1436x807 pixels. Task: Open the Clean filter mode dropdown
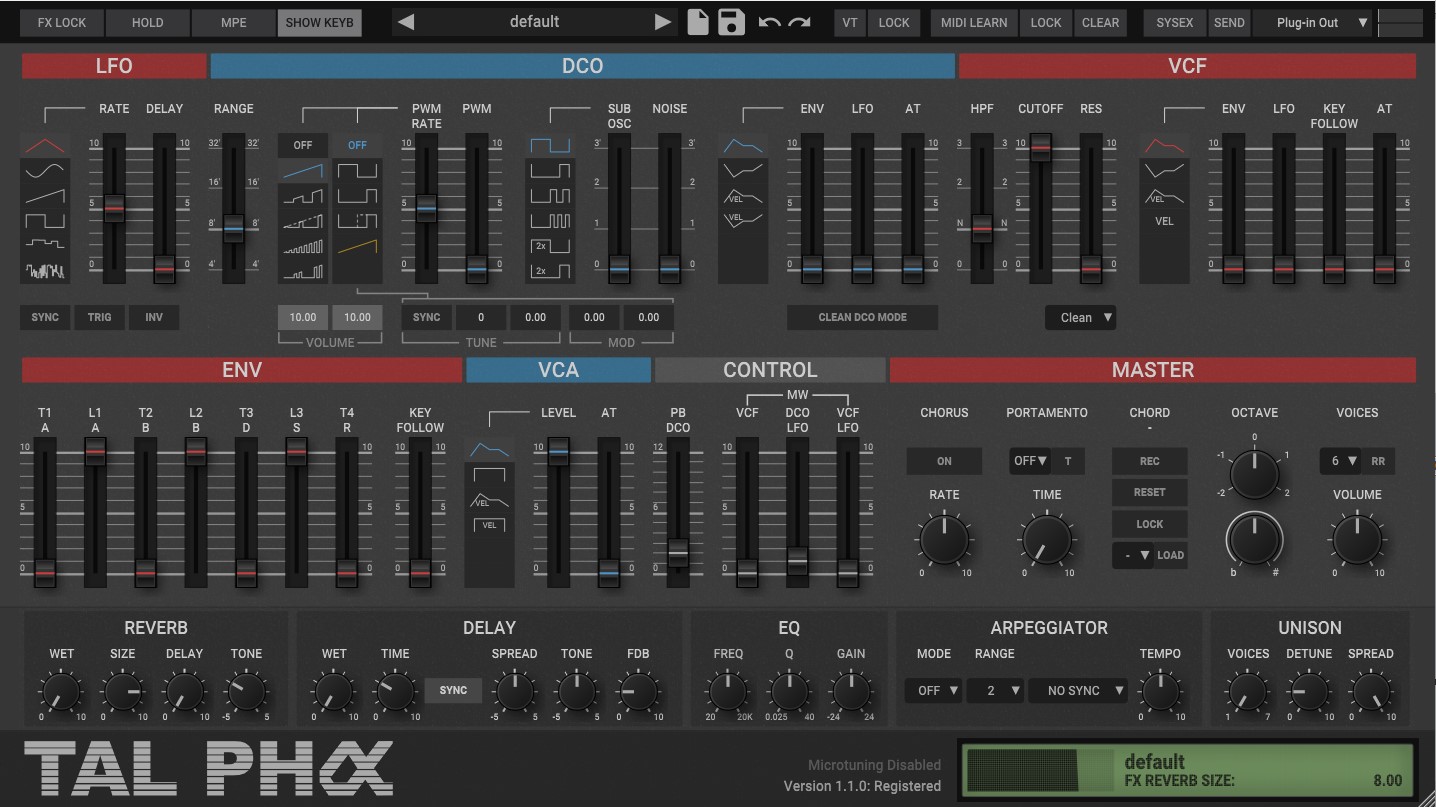pos(1081,318)
